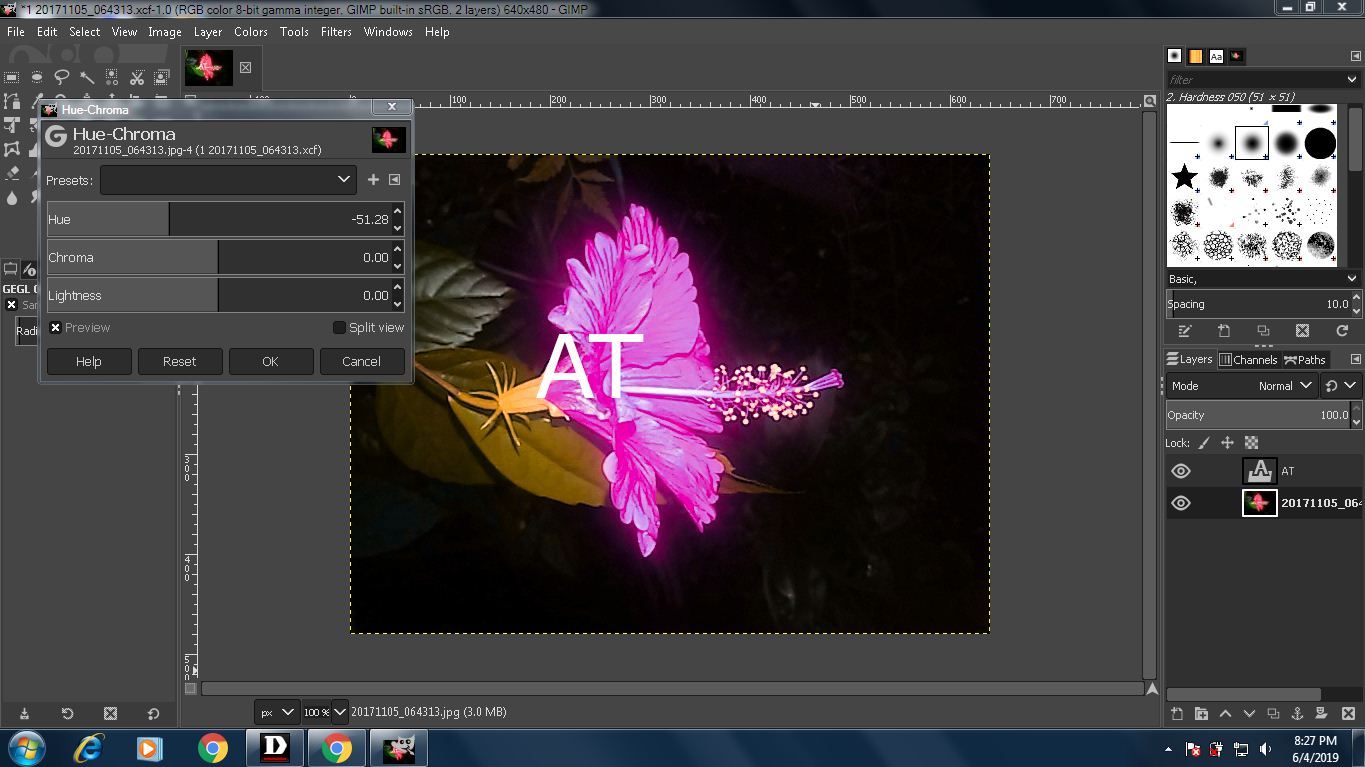Image resolution: width=1365 pixels, height=767 pixels.
Task: Anchor the floating layer
Action: [x=1297, y=714]
